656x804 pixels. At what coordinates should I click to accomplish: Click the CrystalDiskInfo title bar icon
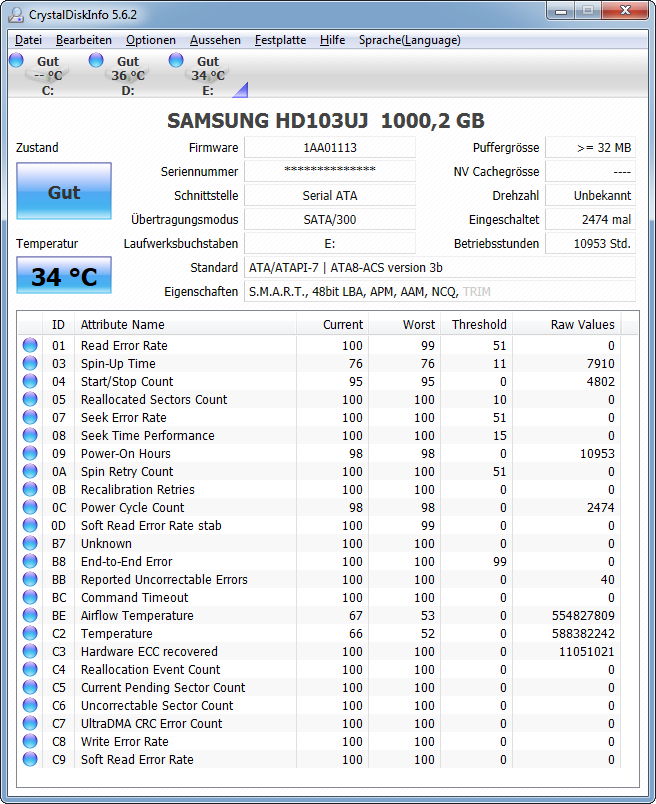pyautogui.click(x=16, y=15)
